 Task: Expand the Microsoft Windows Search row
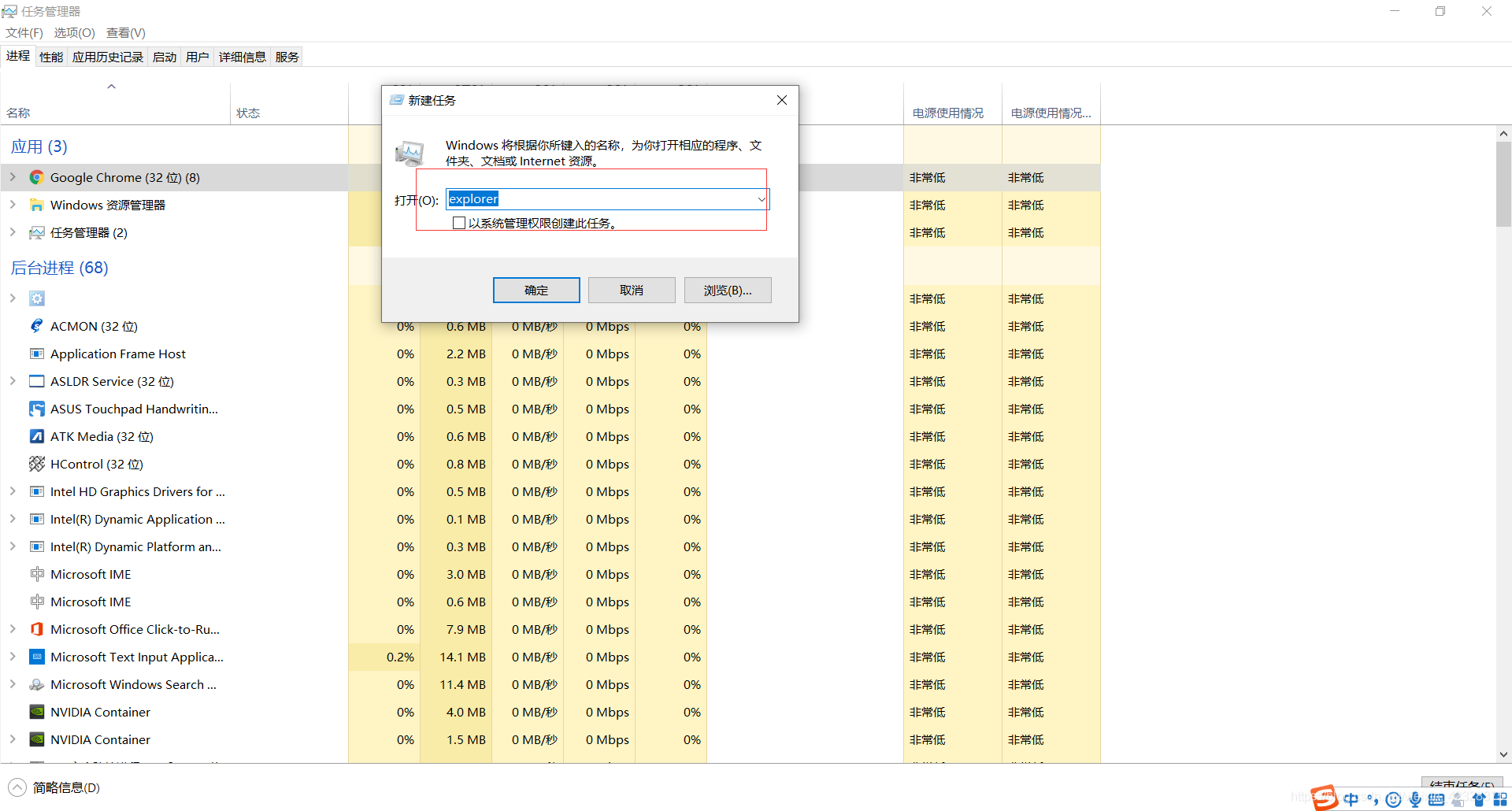click(x=13, y=684)
